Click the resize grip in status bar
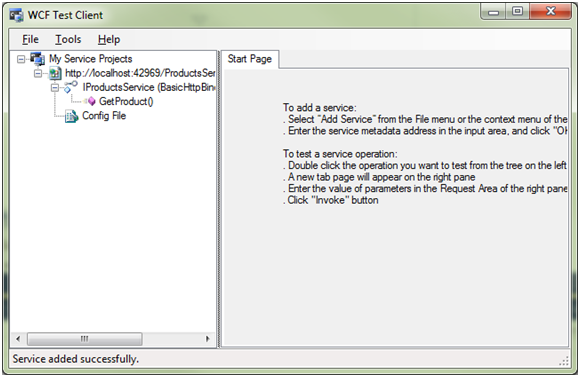The height and width of the screenshot is (377, 580). [564, 361]
